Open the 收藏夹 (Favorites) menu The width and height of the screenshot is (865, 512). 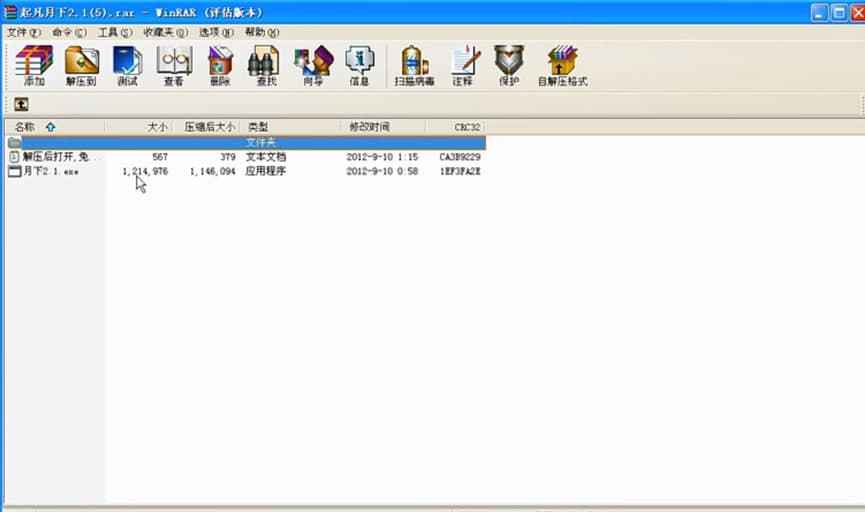[165, 33]
